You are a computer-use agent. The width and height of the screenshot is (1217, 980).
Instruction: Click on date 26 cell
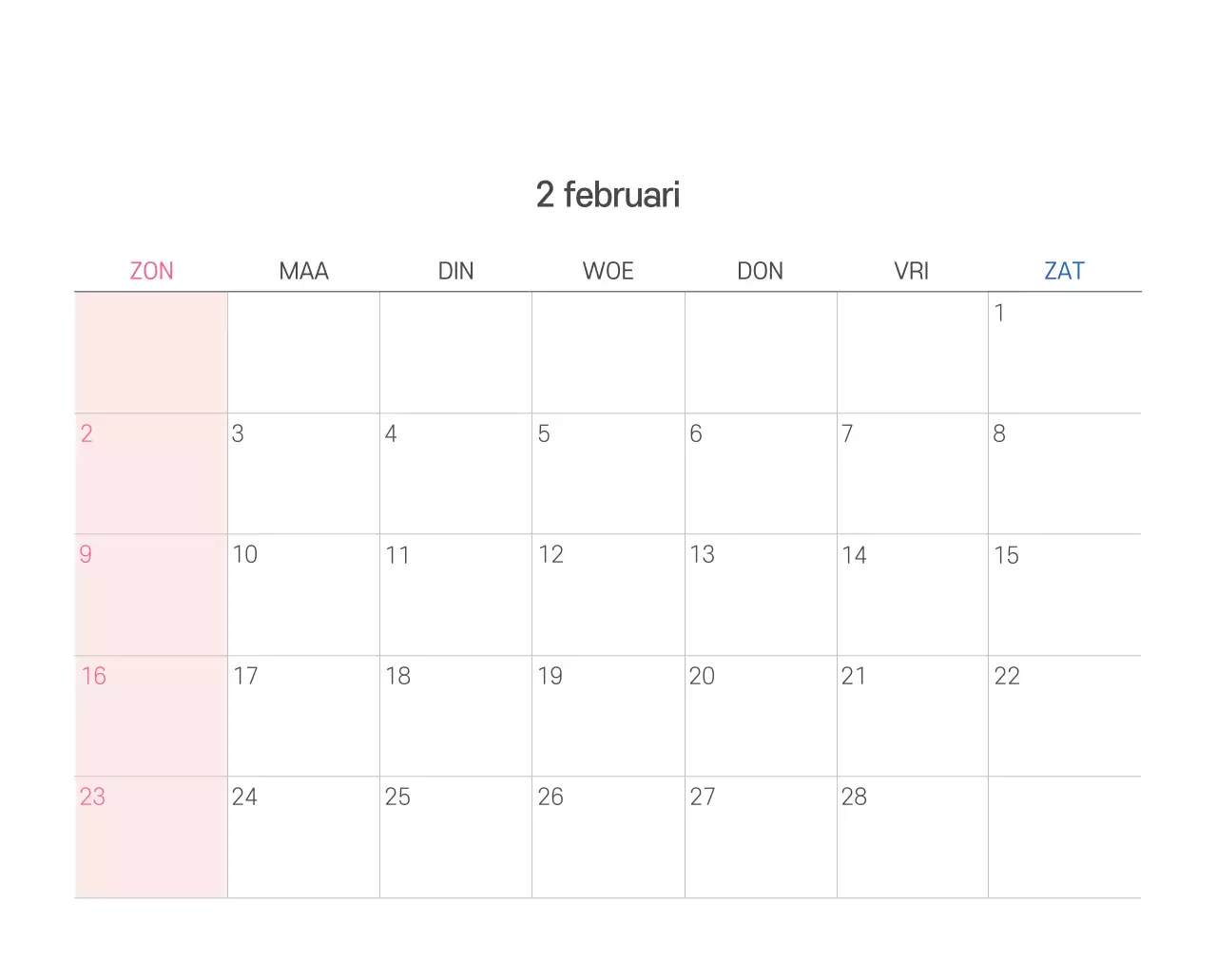(608, 836)
